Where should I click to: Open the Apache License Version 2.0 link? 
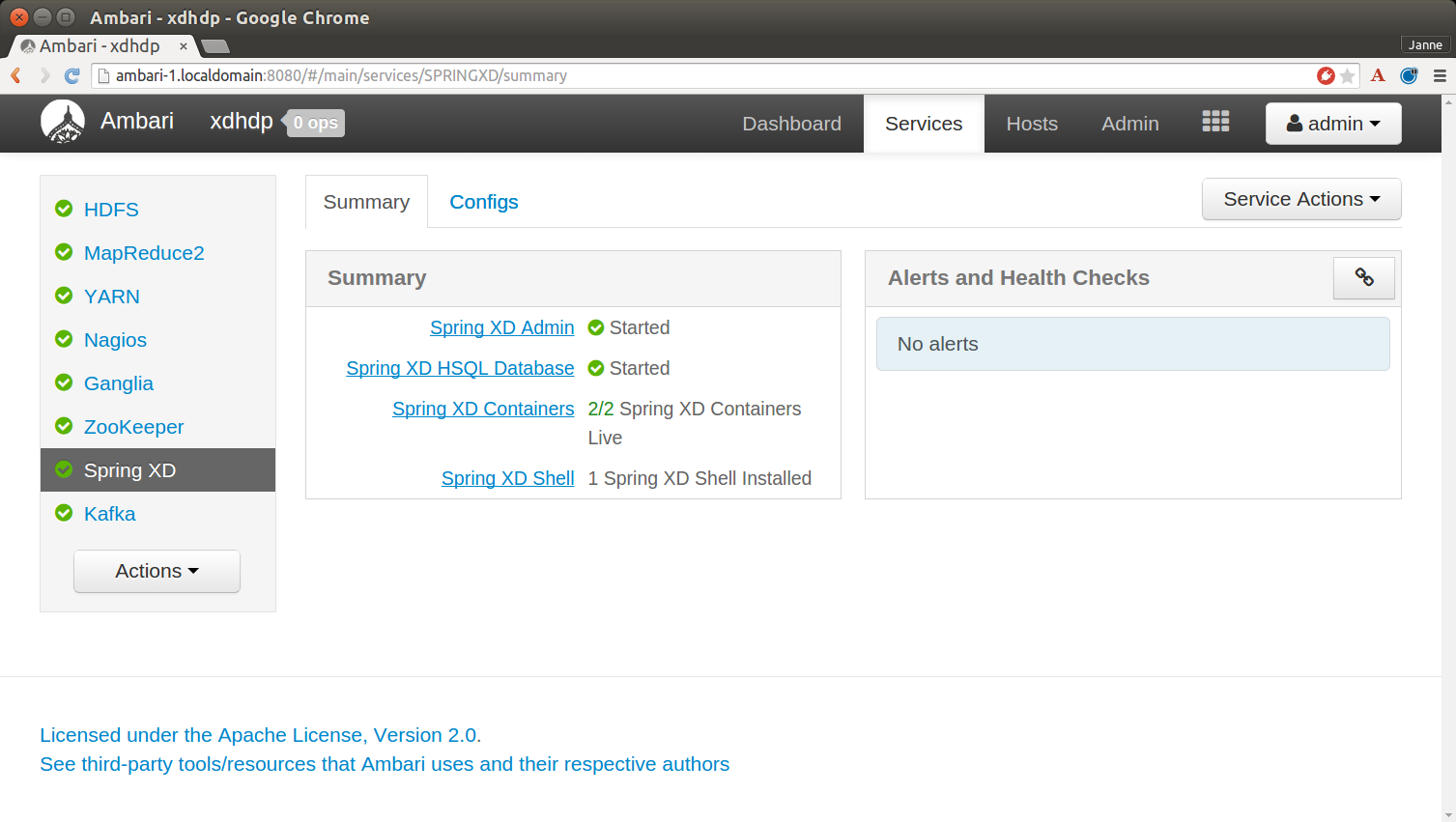point(261,735)
